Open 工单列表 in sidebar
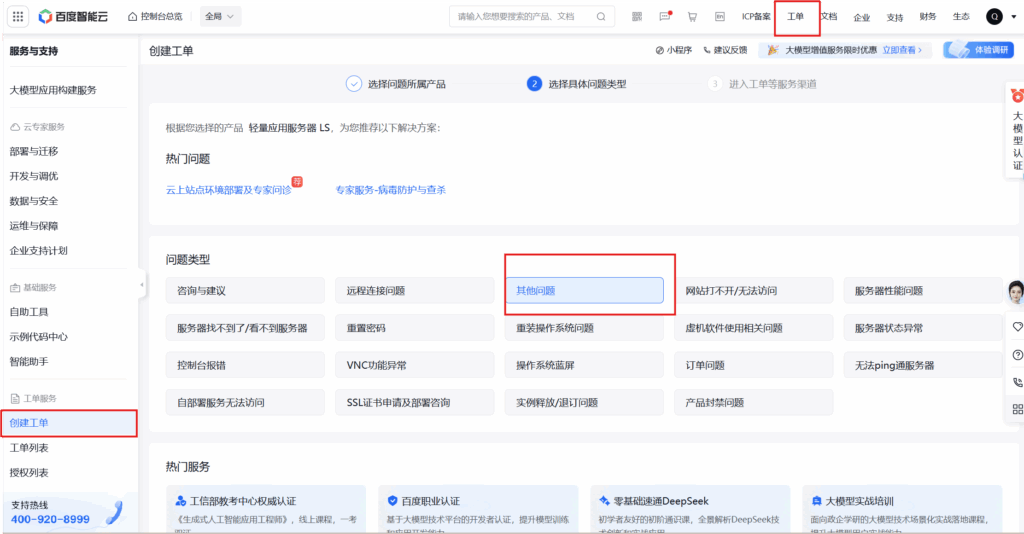 pos(29,448)
